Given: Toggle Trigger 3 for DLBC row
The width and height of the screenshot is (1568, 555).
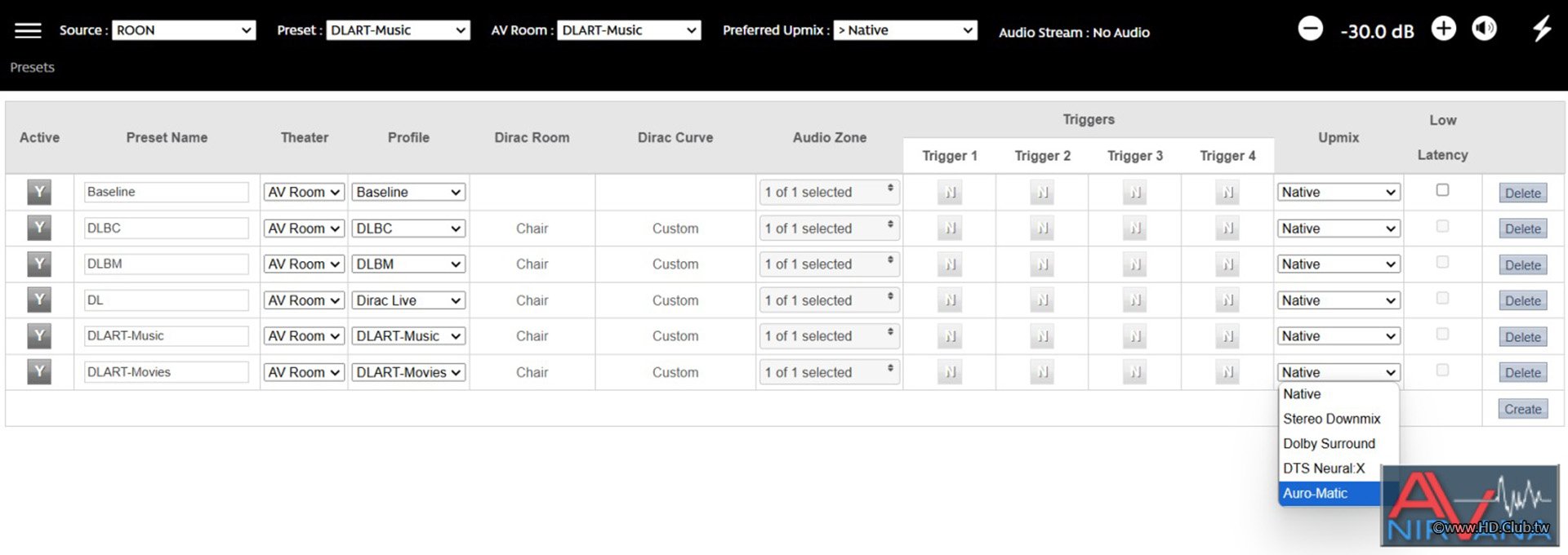Looking at the screenshot, I should (1134, 229).
